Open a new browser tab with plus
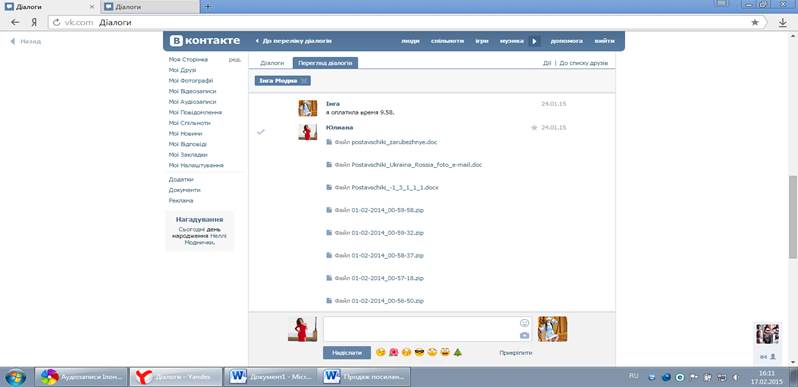 click(x=208, y=7)
